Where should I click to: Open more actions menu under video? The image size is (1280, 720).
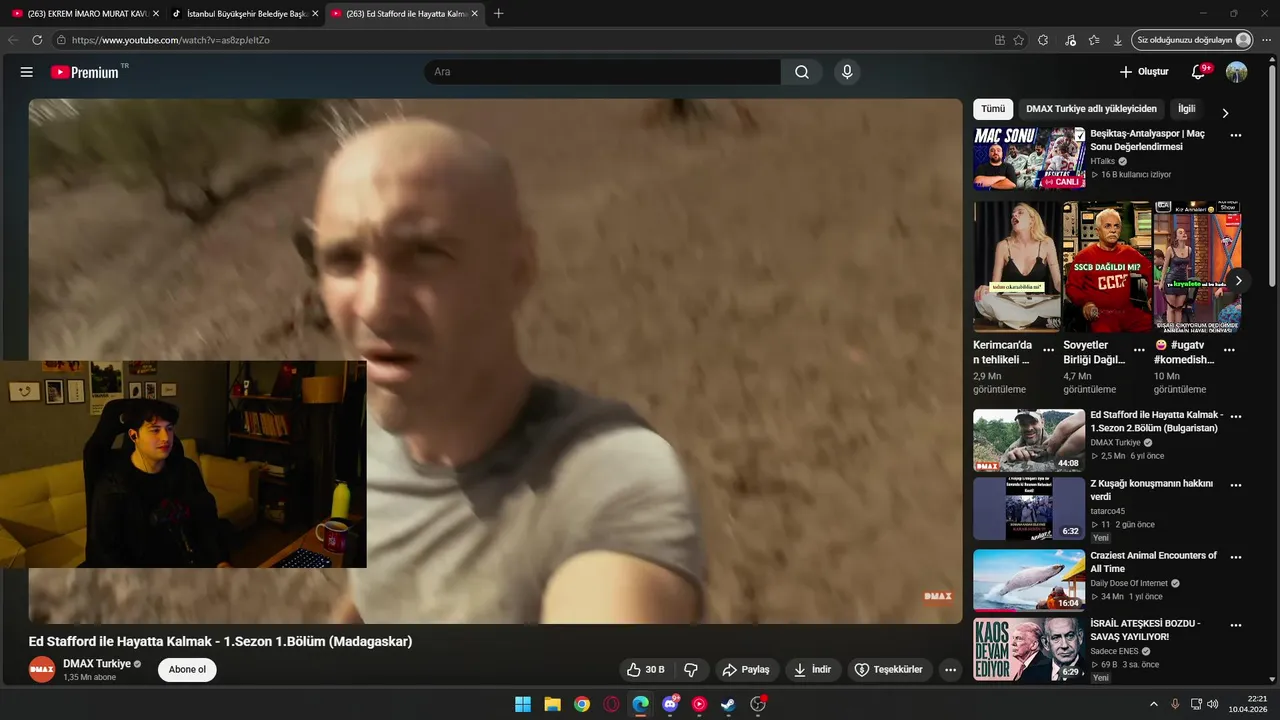(950, 670)
